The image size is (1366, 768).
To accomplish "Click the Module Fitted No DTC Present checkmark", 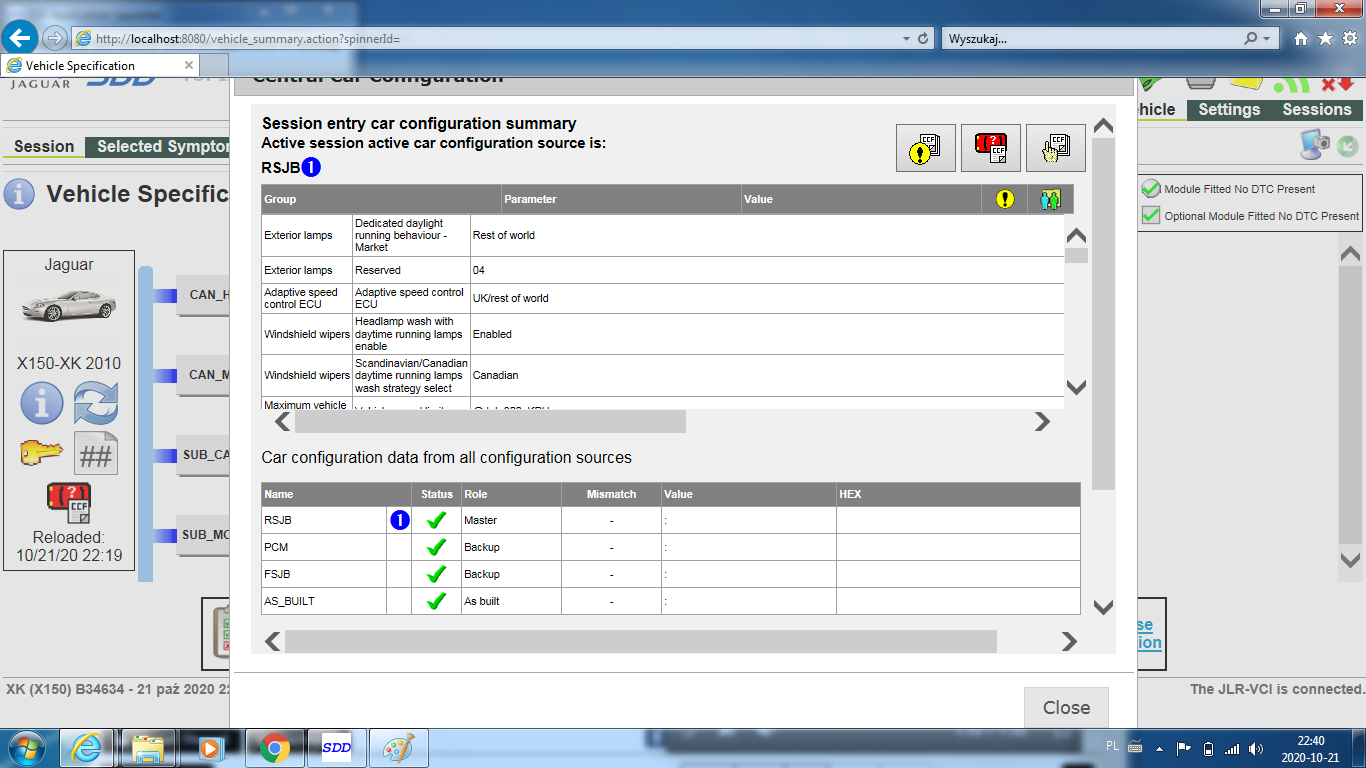I will (x=1151, y=189).
